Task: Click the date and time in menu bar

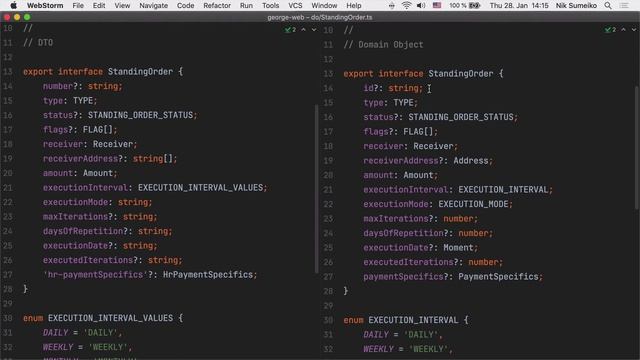Action: tap(519, 6)
